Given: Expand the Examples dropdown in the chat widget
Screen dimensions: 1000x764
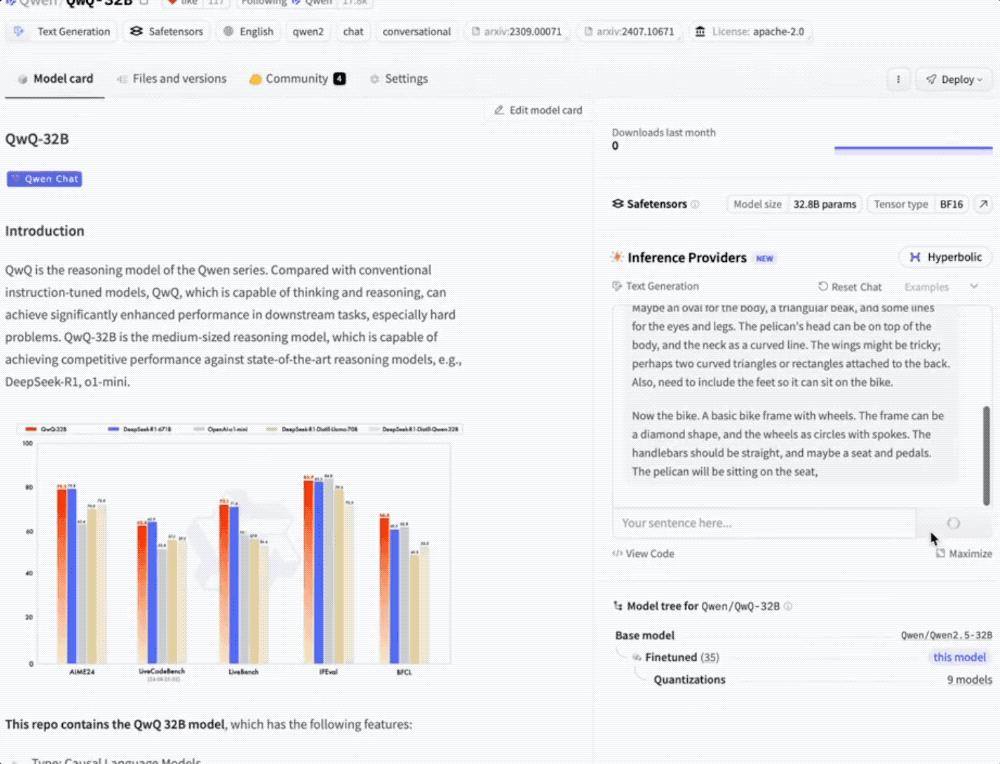Looking at the screenshot, I should tap(941, 287).
